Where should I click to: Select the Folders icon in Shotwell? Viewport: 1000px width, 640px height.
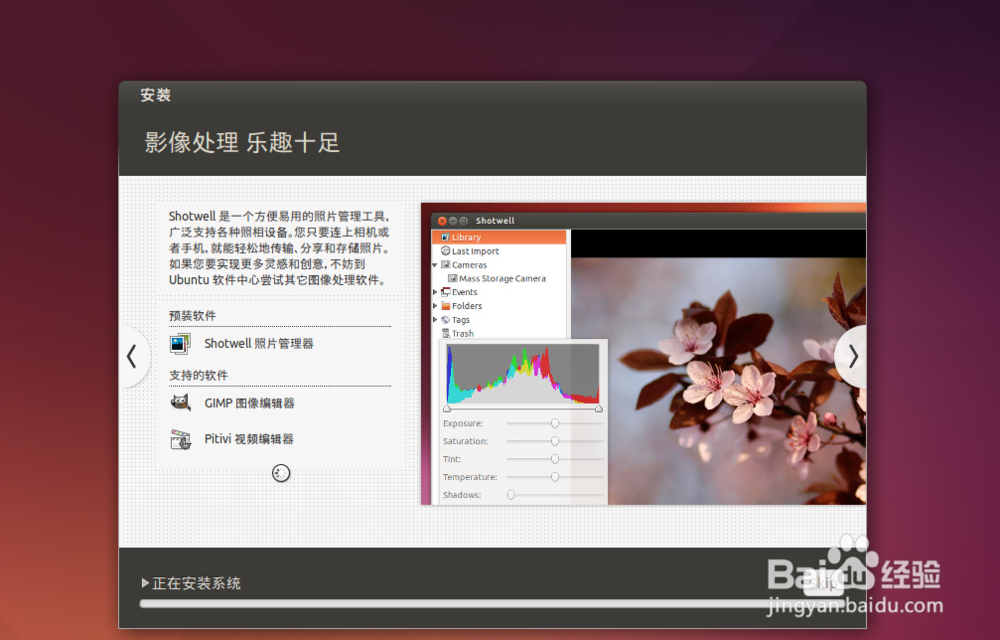[446, 306]
